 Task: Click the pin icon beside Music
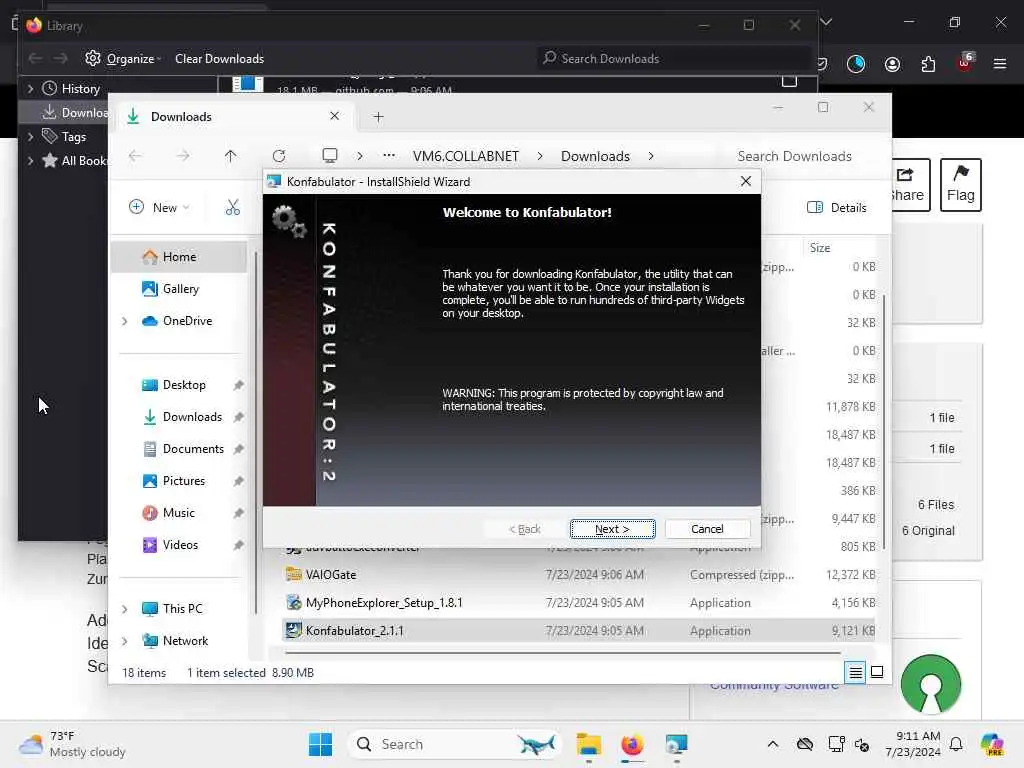pyautogui.click(x=238, y=513)
